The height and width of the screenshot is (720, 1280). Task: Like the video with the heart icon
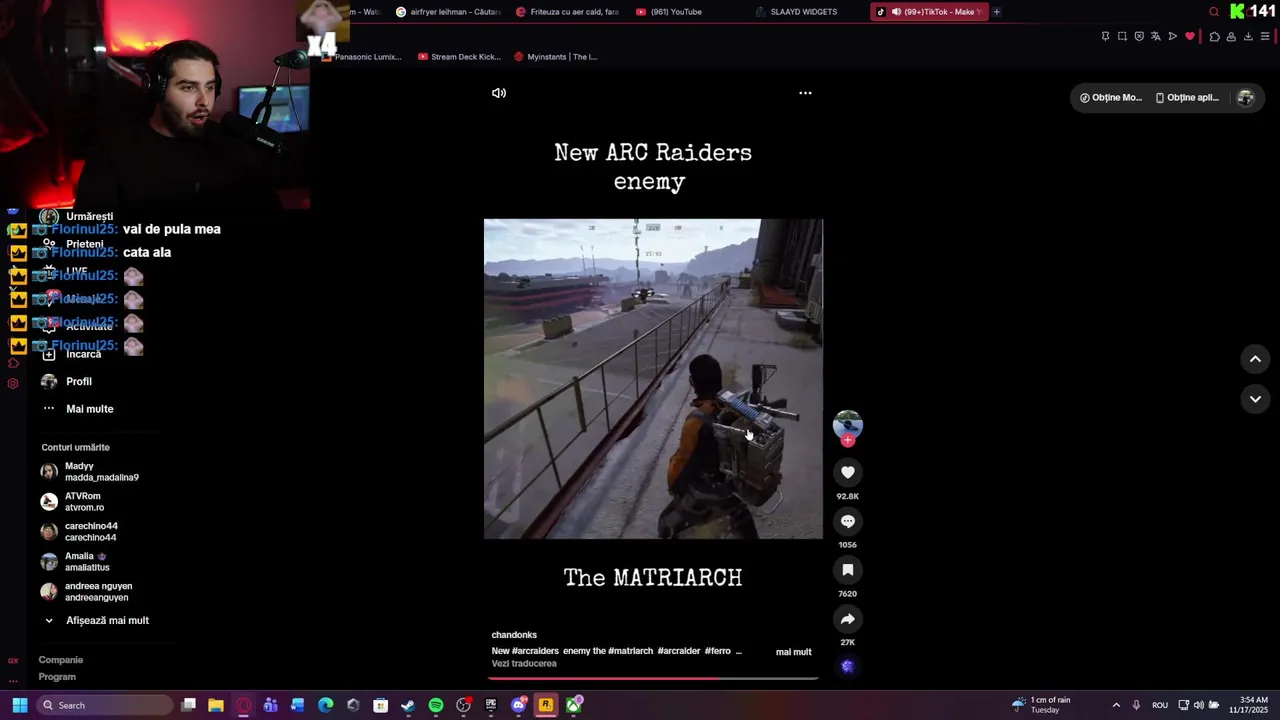pos(848,472)
